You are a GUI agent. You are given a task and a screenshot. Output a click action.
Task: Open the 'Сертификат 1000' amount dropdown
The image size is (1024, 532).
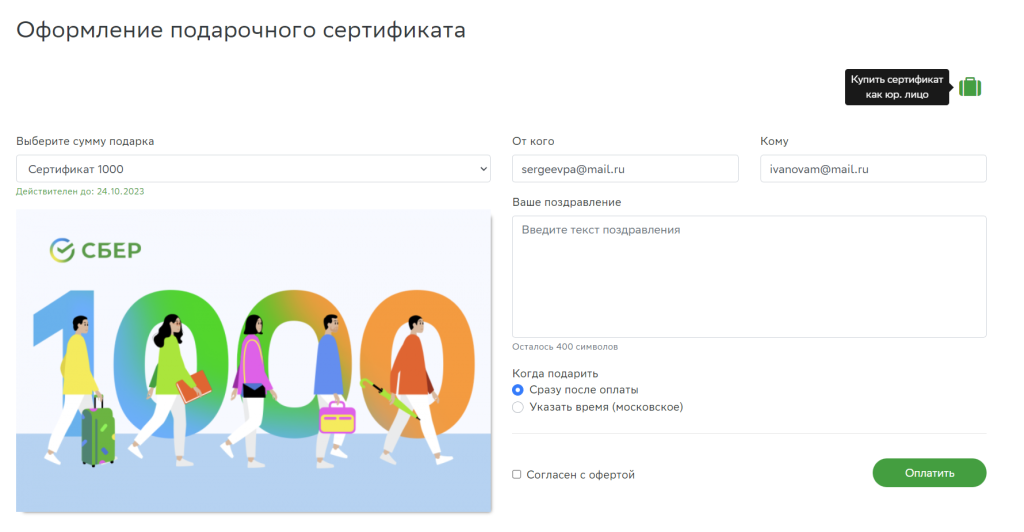(x=250, y=169)
